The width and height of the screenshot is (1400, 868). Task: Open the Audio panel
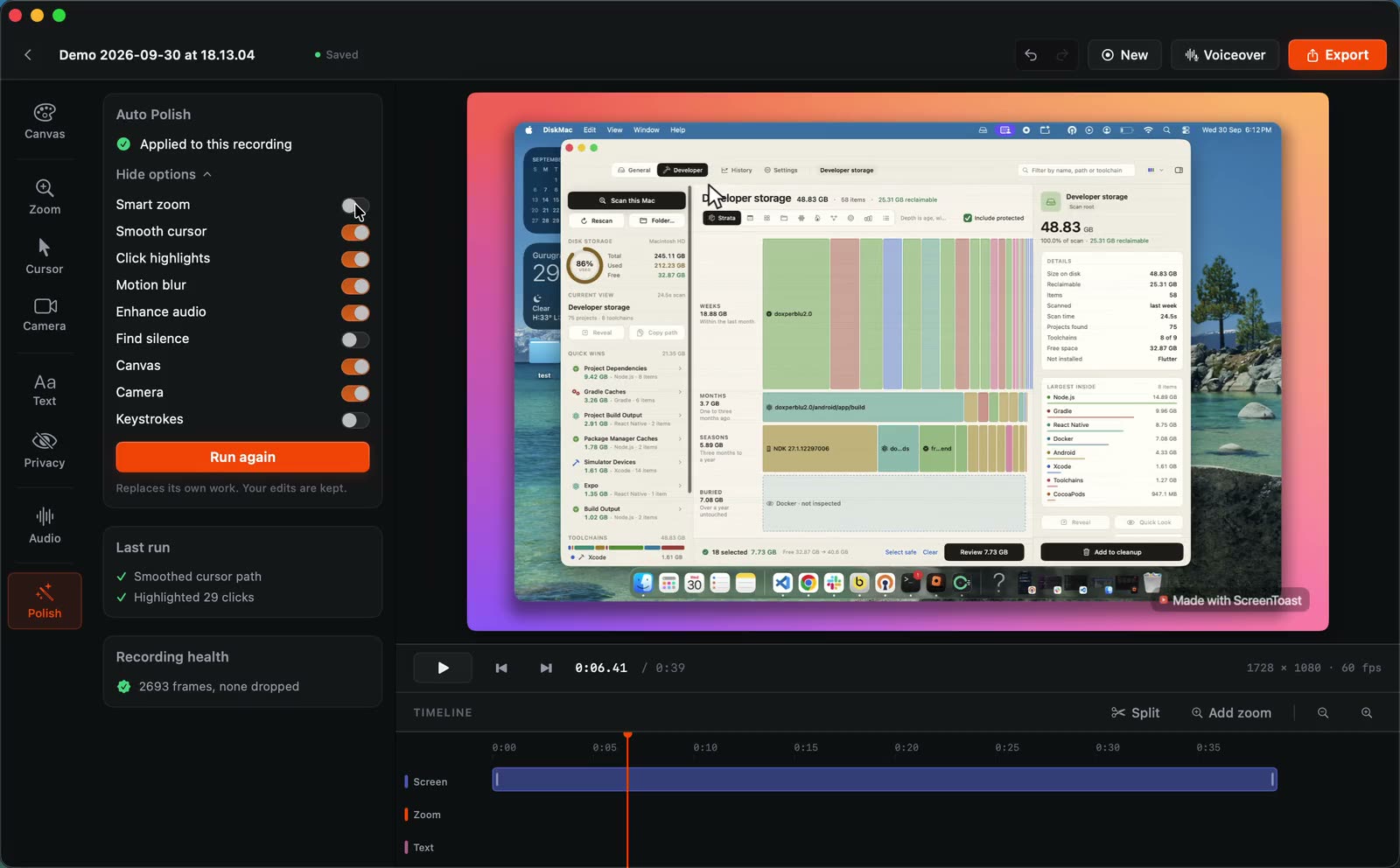pos(45,526)
